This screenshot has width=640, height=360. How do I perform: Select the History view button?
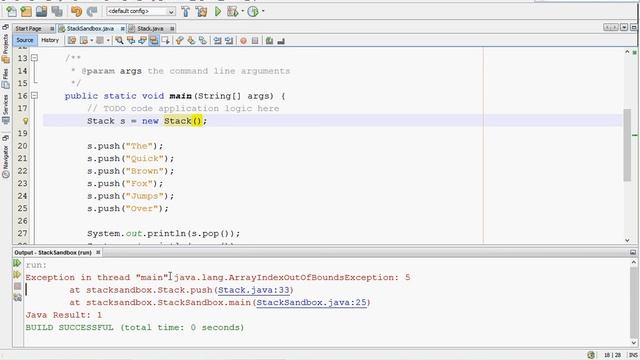click(50, 40)
